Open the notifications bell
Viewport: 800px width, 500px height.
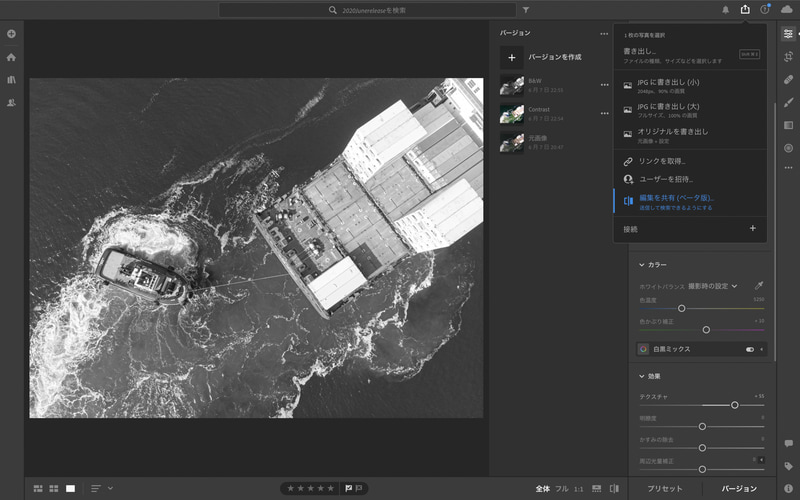coord(725,10)
